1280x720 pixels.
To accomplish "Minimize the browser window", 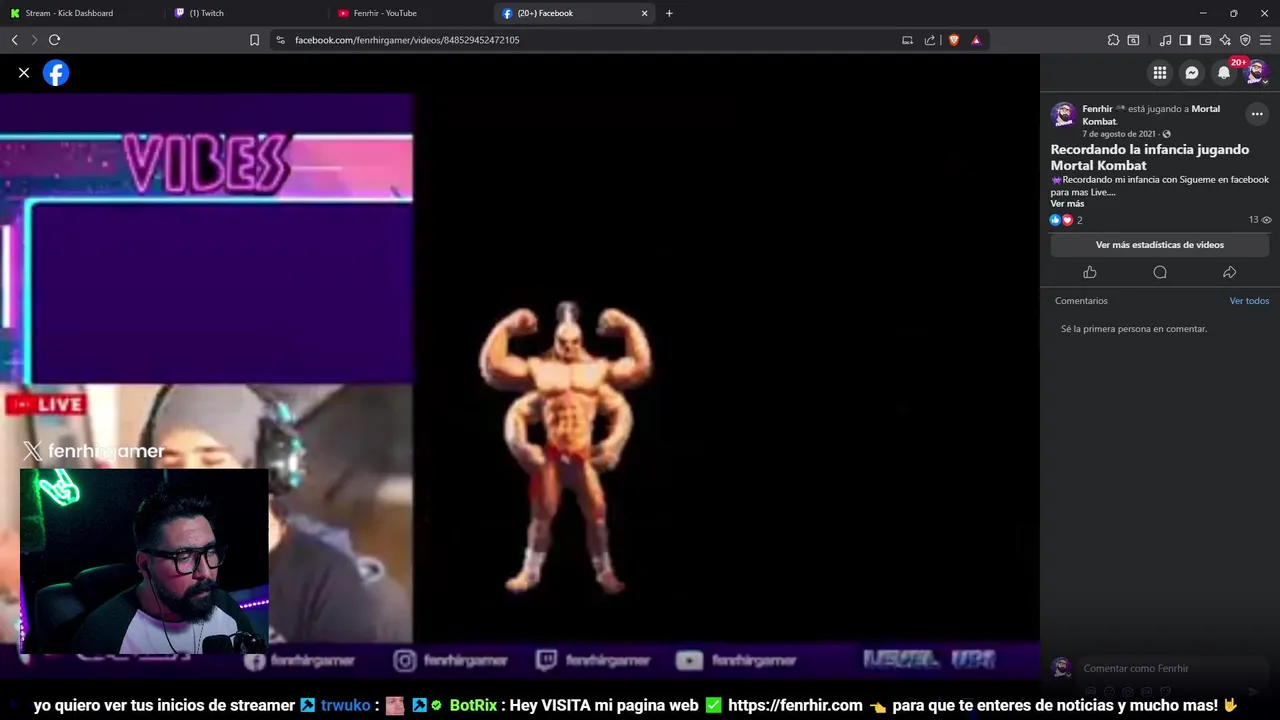I will pos(1203,13).
